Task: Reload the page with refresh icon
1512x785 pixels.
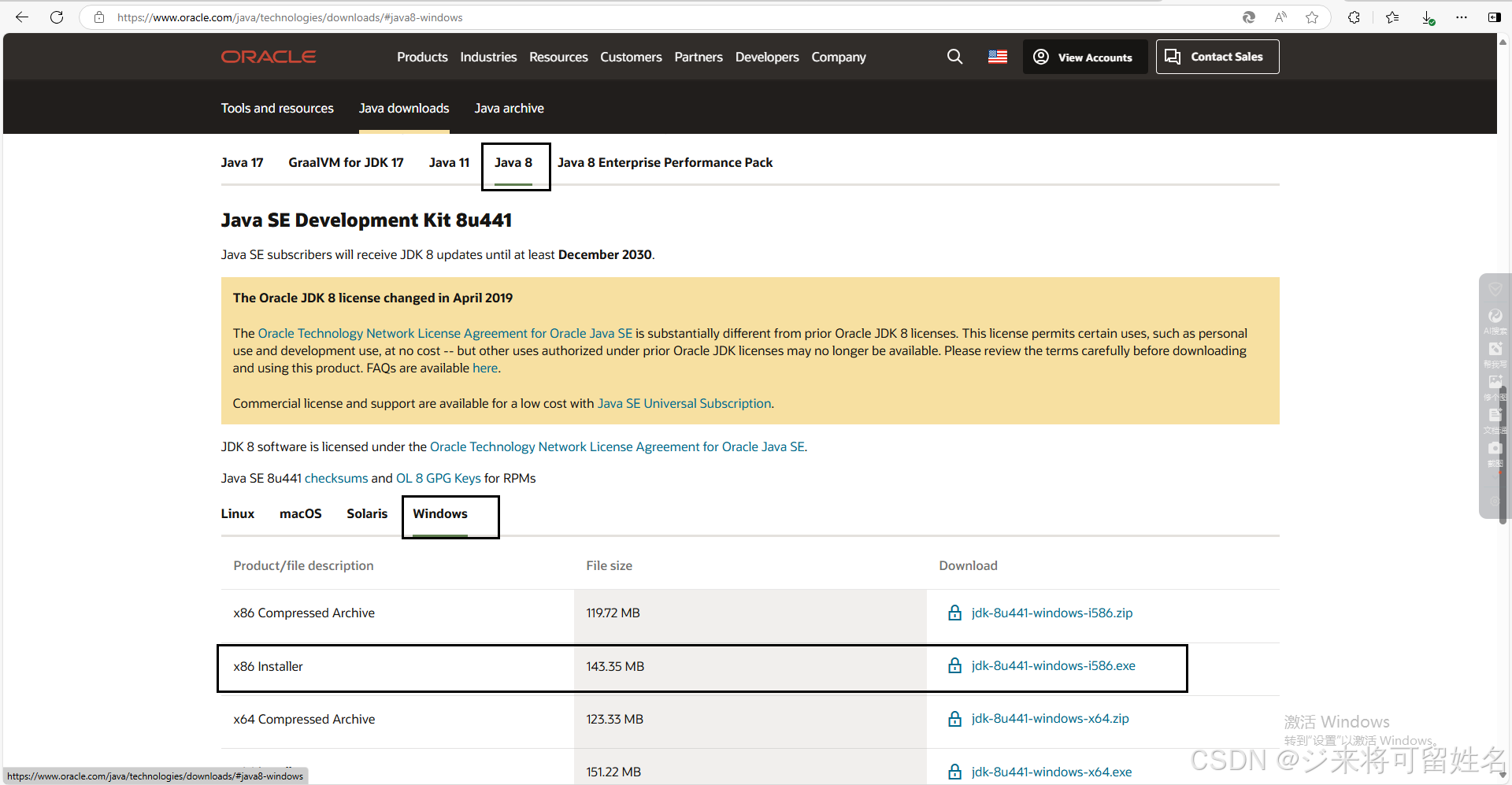Action: [57, 17]
